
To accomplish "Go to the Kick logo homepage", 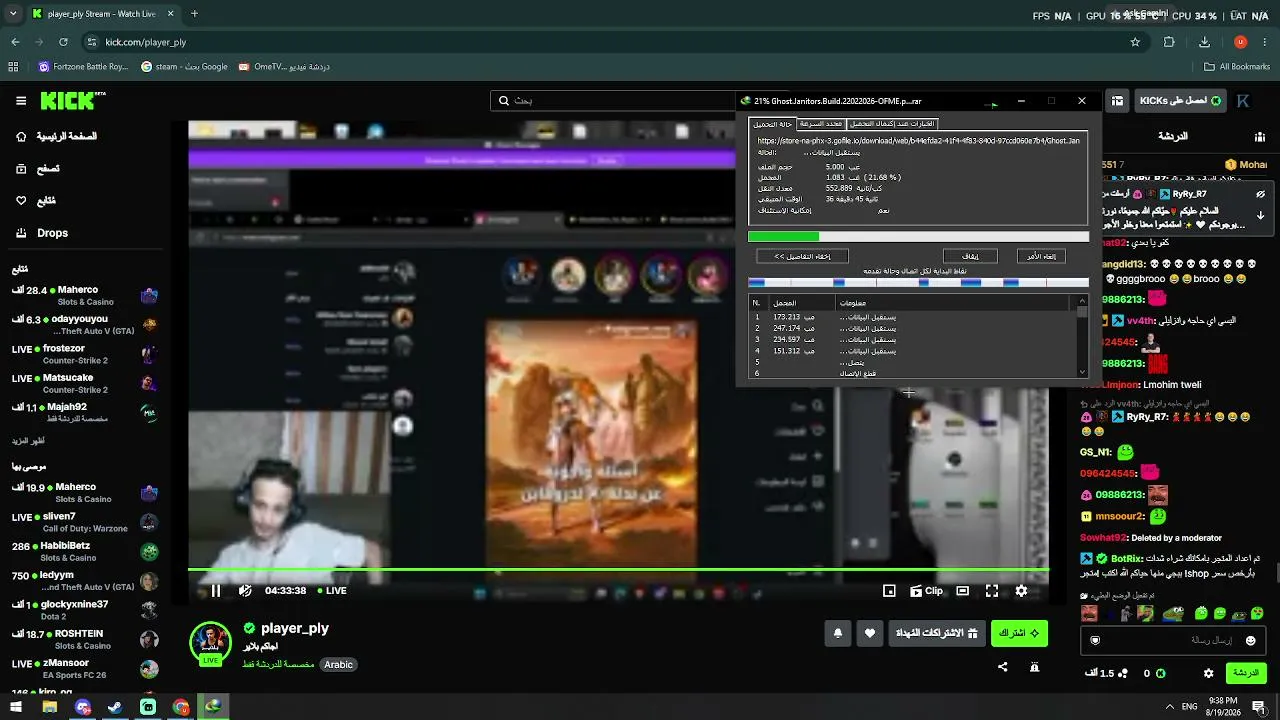I will click(x=72, y=100).
